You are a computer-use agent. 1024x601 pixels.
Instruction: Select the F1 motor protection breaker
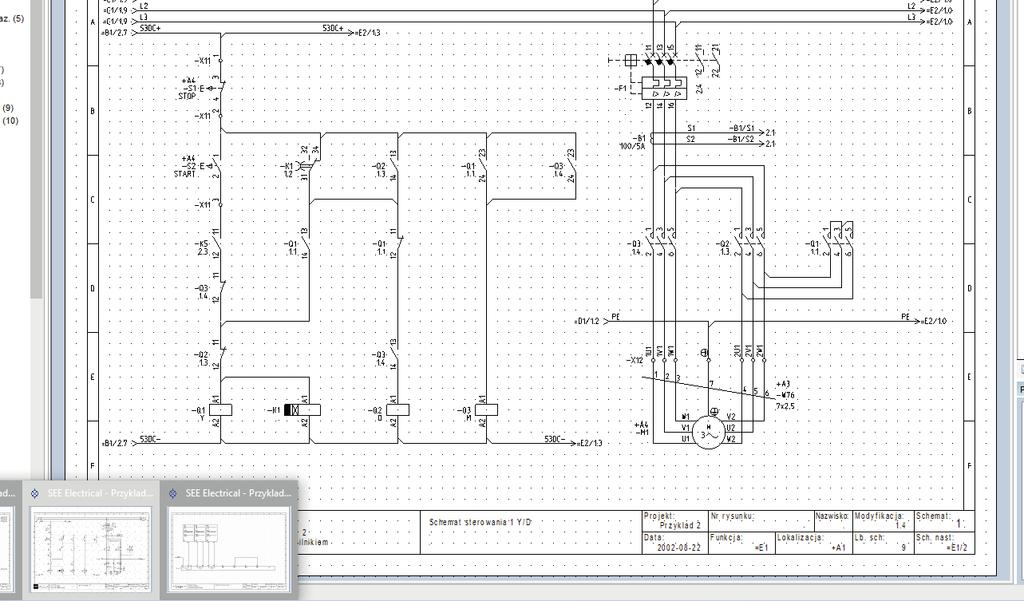point(664,88)
